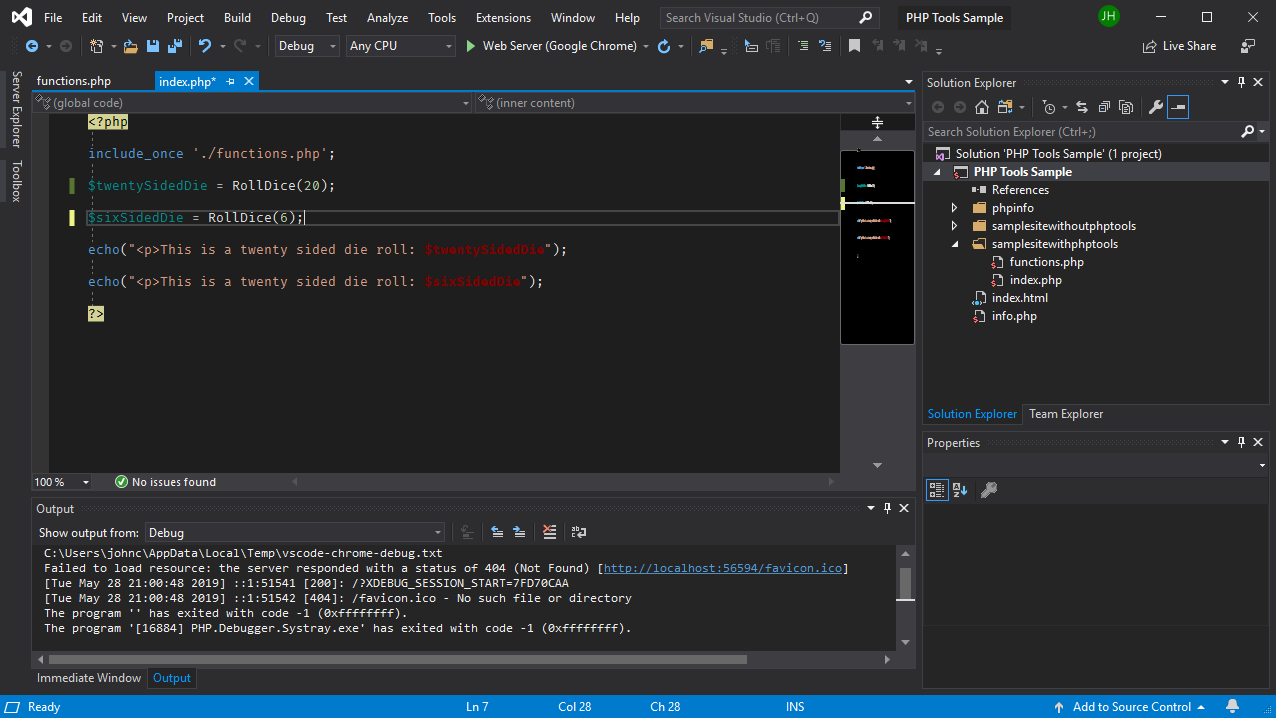Click the Solution Explorer Home icon

tap(982, 107)
